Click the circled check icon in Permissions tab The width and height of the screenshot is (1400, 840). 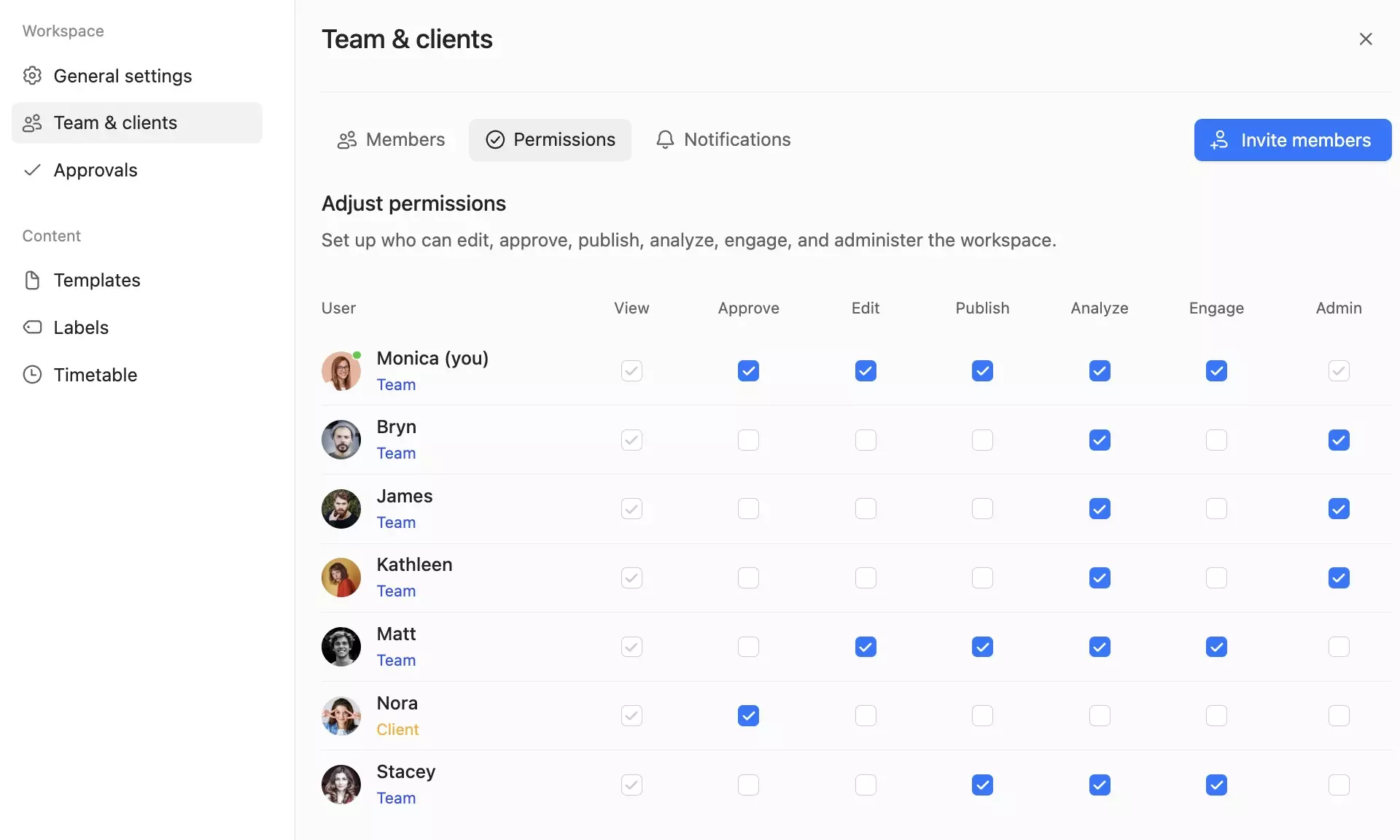point(495,139)
